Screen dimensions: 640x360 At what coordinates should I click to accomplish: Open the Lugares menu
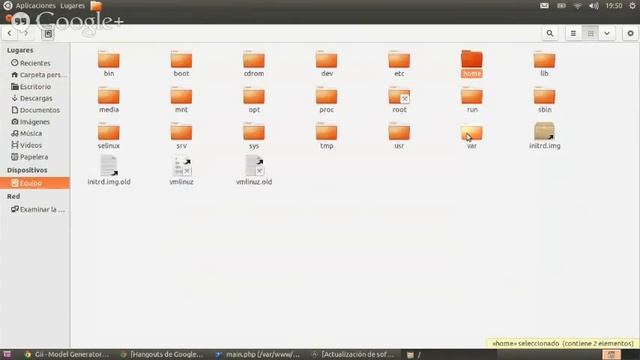[x=73, y=6]
